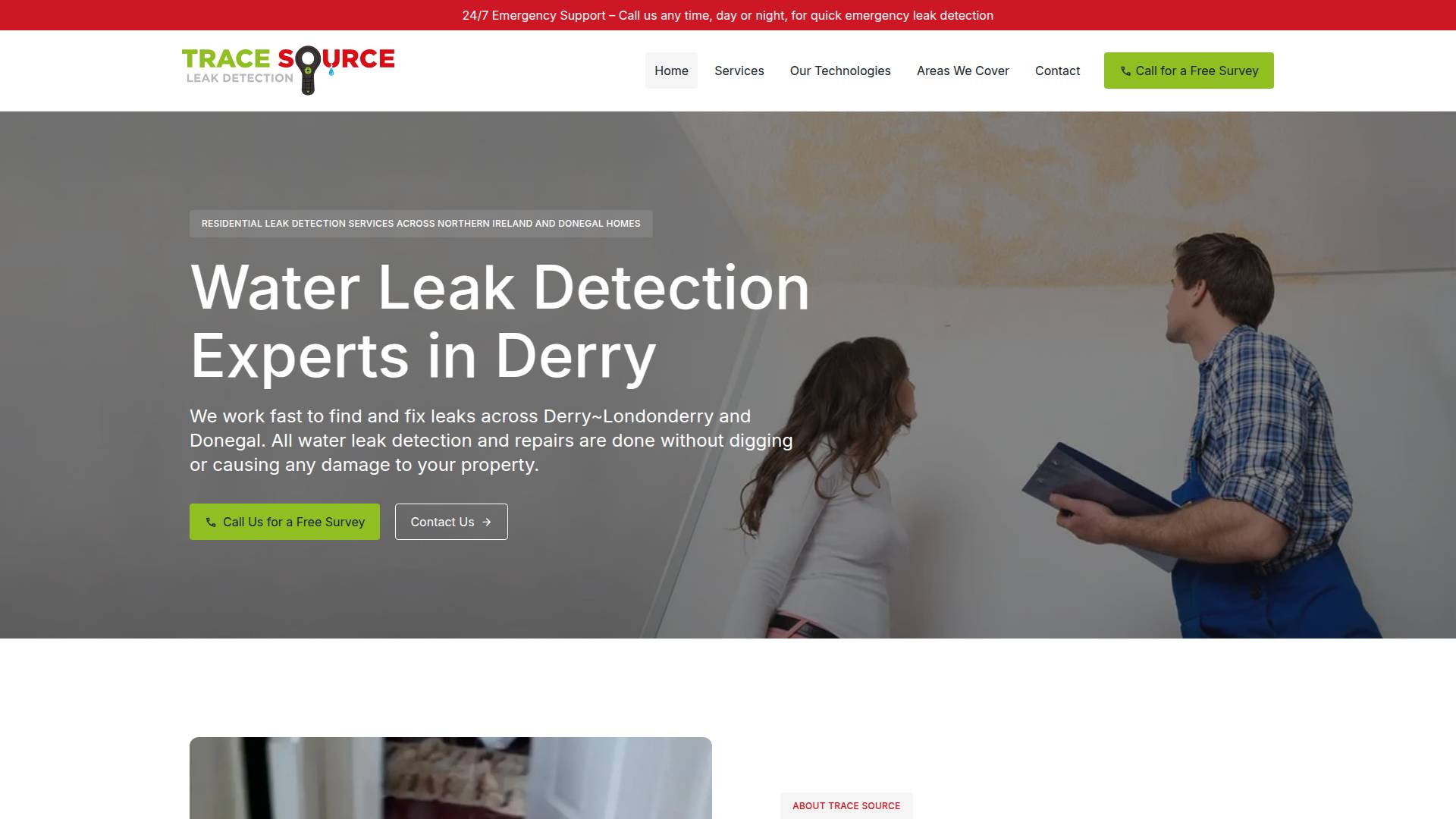Screen dimensions: 1456x819
Task: Go to Our Technologies page
Action: [x=840, y=71]
